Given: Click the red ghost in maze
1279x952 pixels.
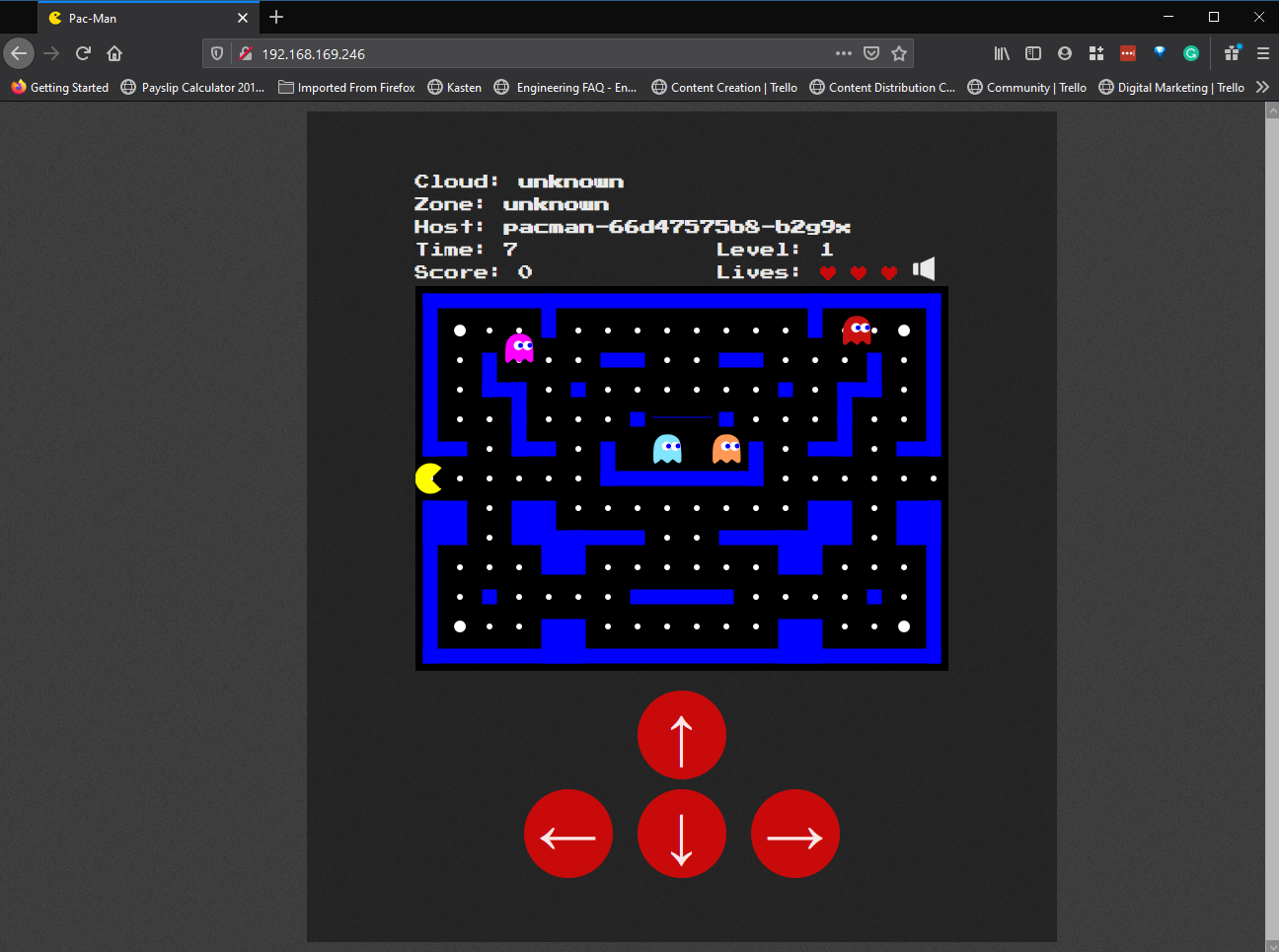Looking at the screenshot, I should (857, 330).
